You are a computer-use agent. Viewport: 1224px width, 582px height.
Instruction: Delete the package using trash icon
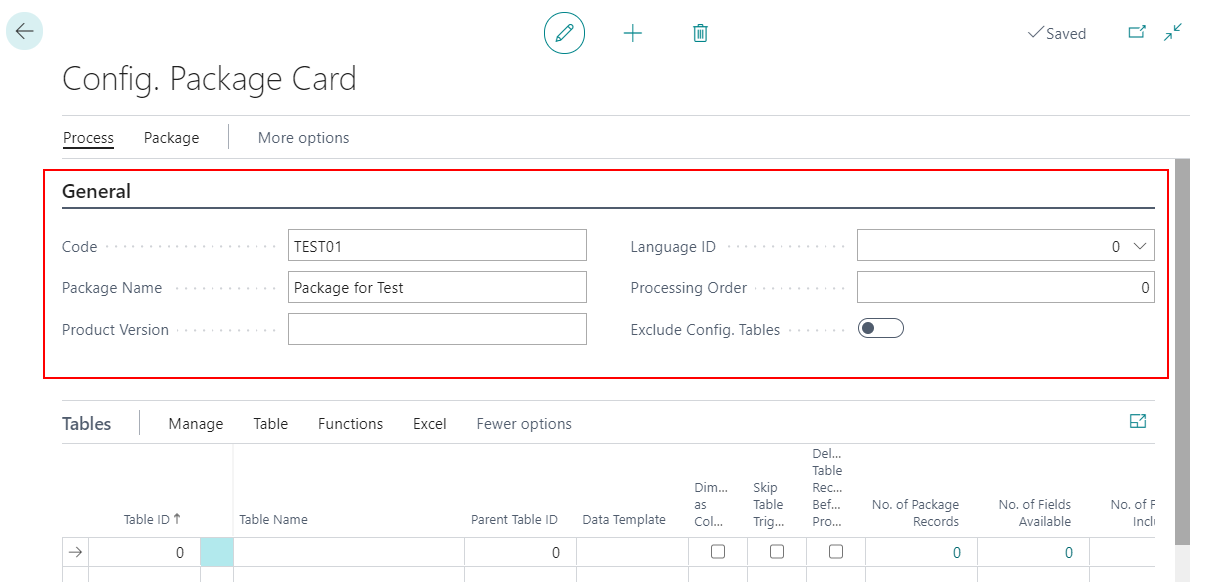click(700, 32)
